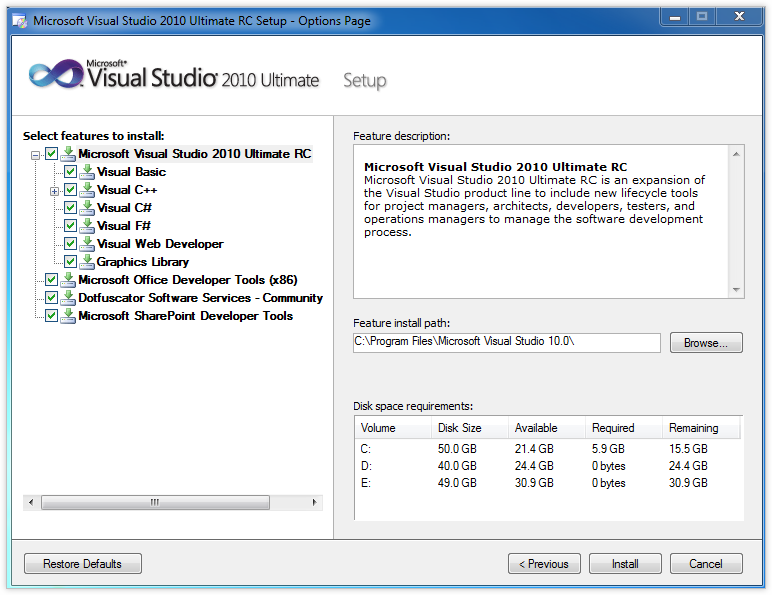Screen dimensions: 772x595
Task: Select Dotfuscator Software Services - Community item
Action: click(x=200, y=298)
